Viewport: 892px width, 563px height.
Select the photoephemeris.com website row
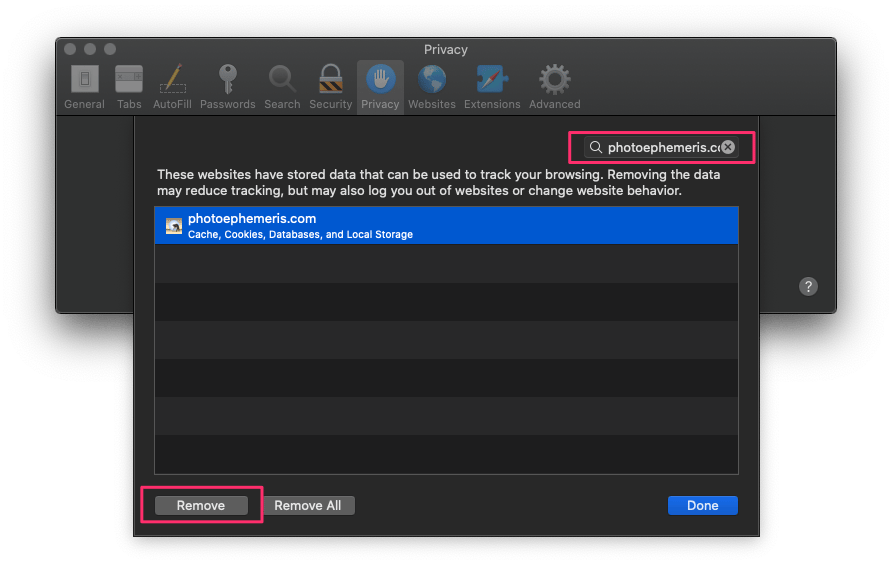click(447, 226)
